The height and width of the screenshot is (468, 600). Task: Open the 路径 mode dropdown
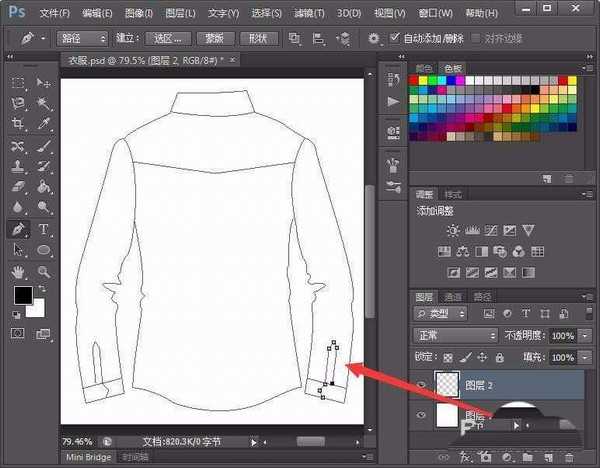81,38
